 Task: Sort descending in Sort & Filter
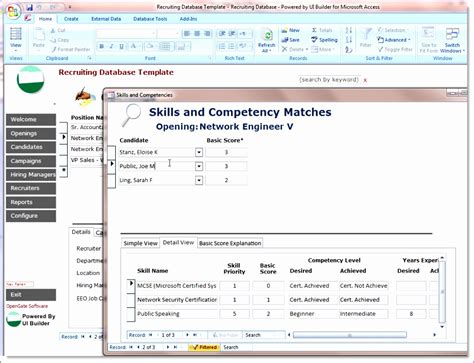tap(349, 40)
